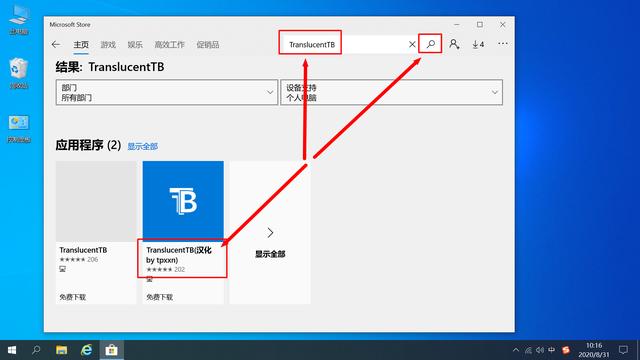Screen dimensions: 640x360
Task: Click the Microsoft Store taskbar icon
Action: coord(111,350)
